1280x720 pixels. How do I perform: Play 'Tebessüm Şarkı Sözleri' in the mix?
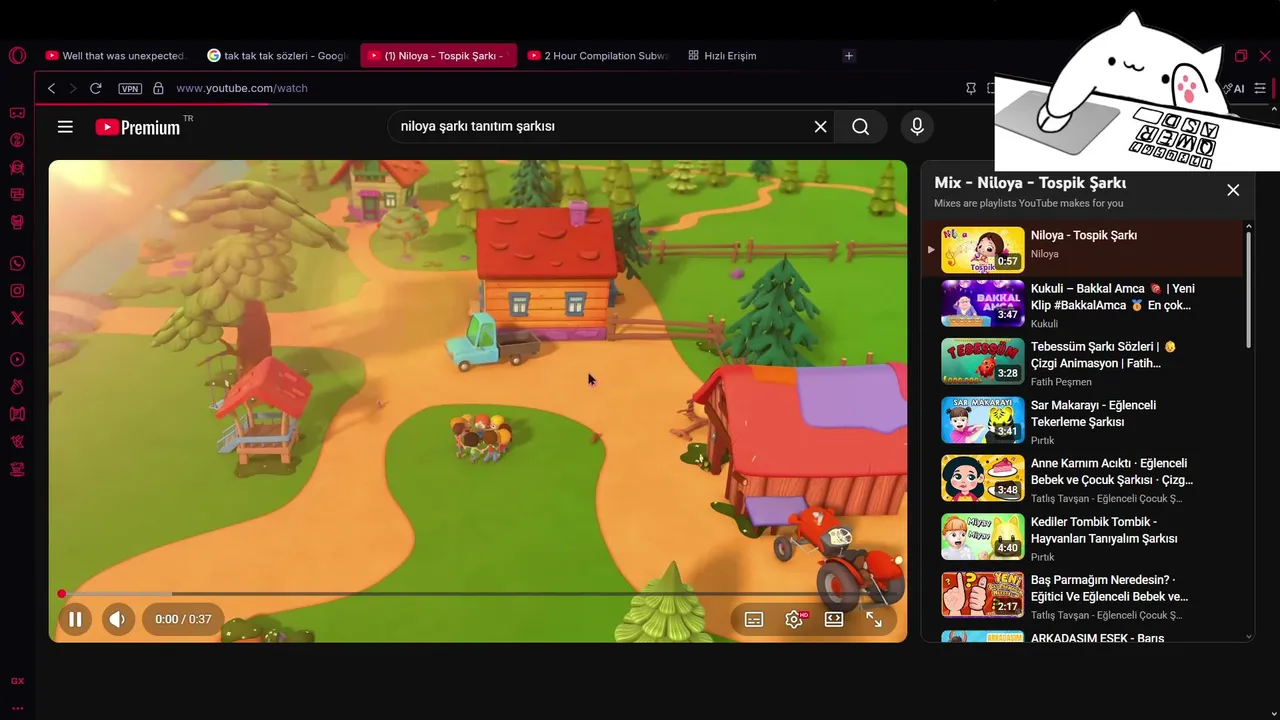(x=1082, y=362)
